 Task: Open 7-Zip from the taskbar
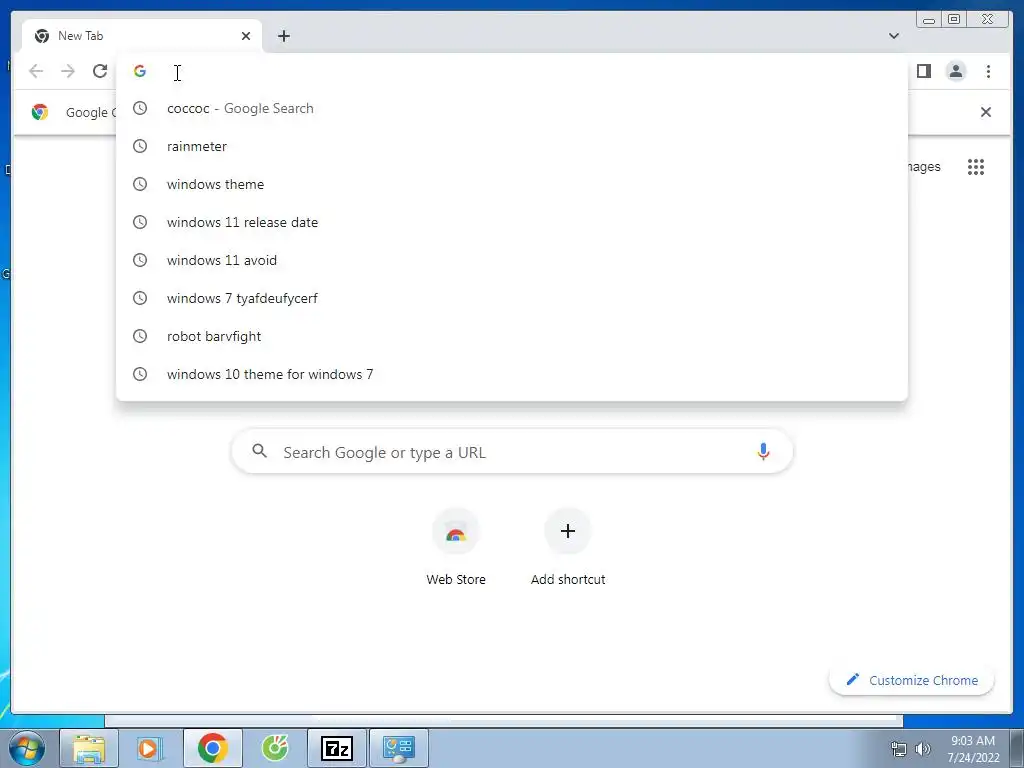337,748
